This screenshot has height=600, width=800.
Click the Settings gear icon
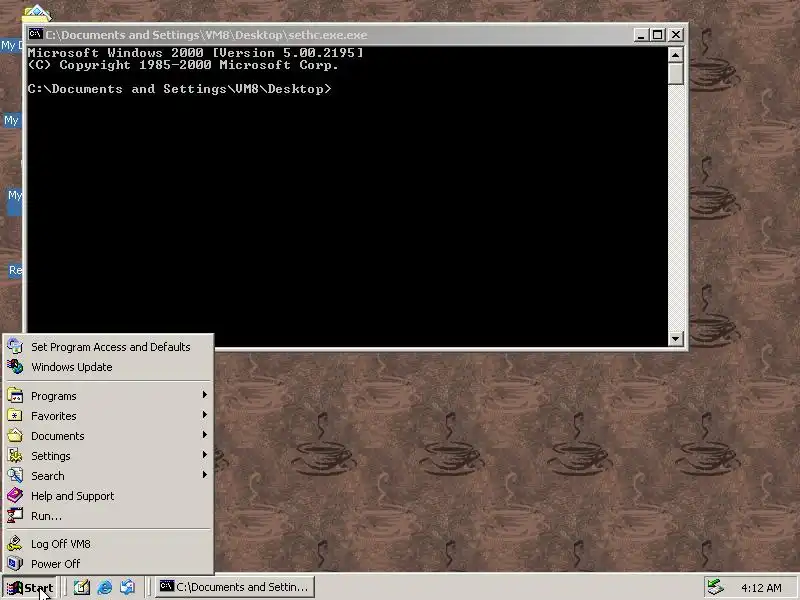(x=15, y=455)
